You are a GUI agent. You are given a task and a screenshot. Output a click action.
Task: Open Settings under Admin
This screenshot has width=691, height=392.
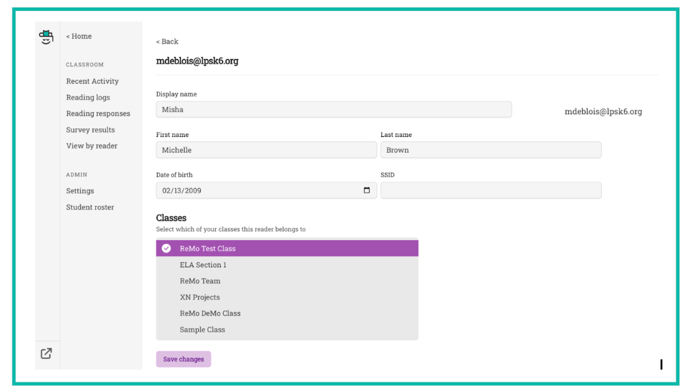pos(80,191)
